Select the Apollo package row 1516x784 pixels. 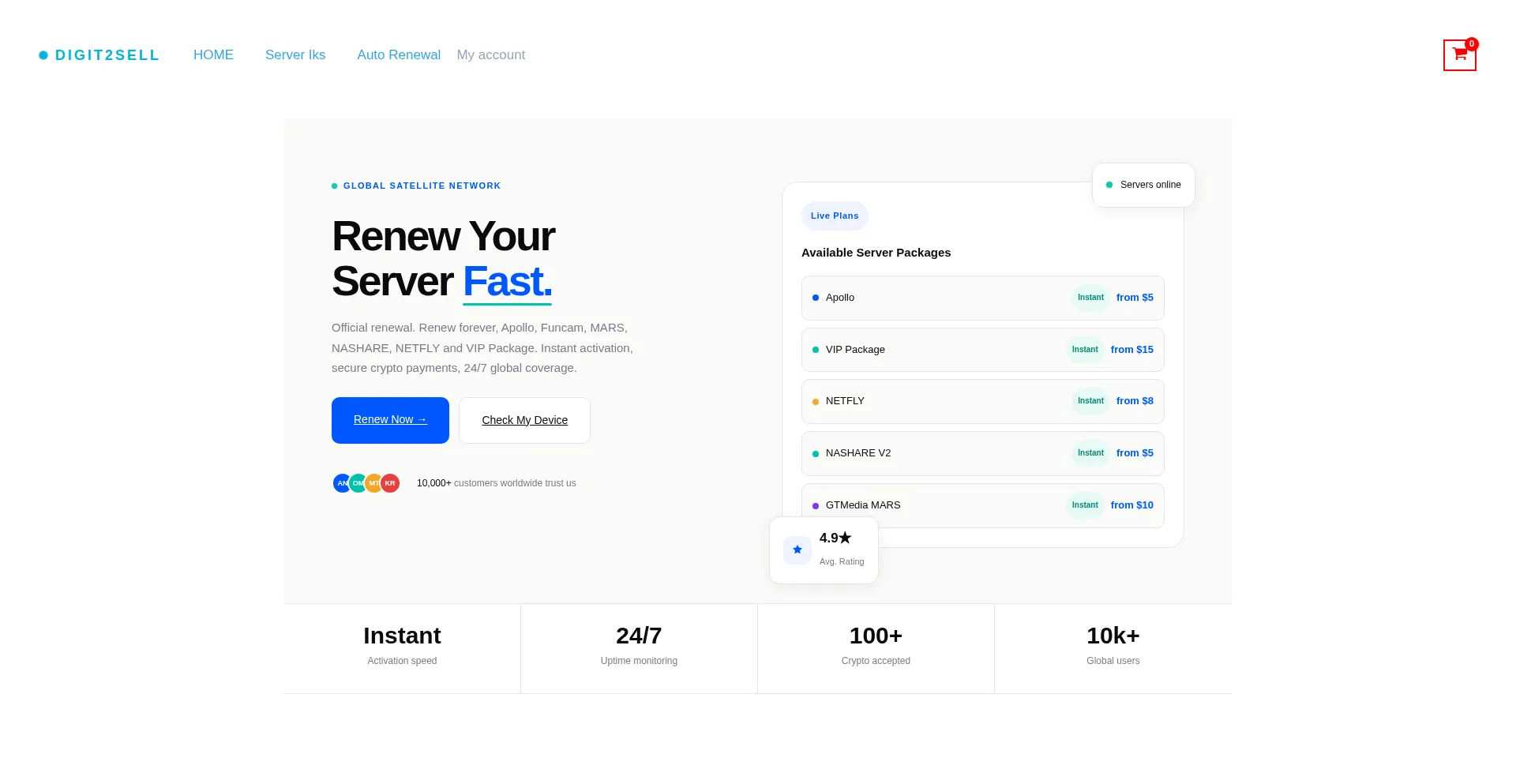[982, 298]
